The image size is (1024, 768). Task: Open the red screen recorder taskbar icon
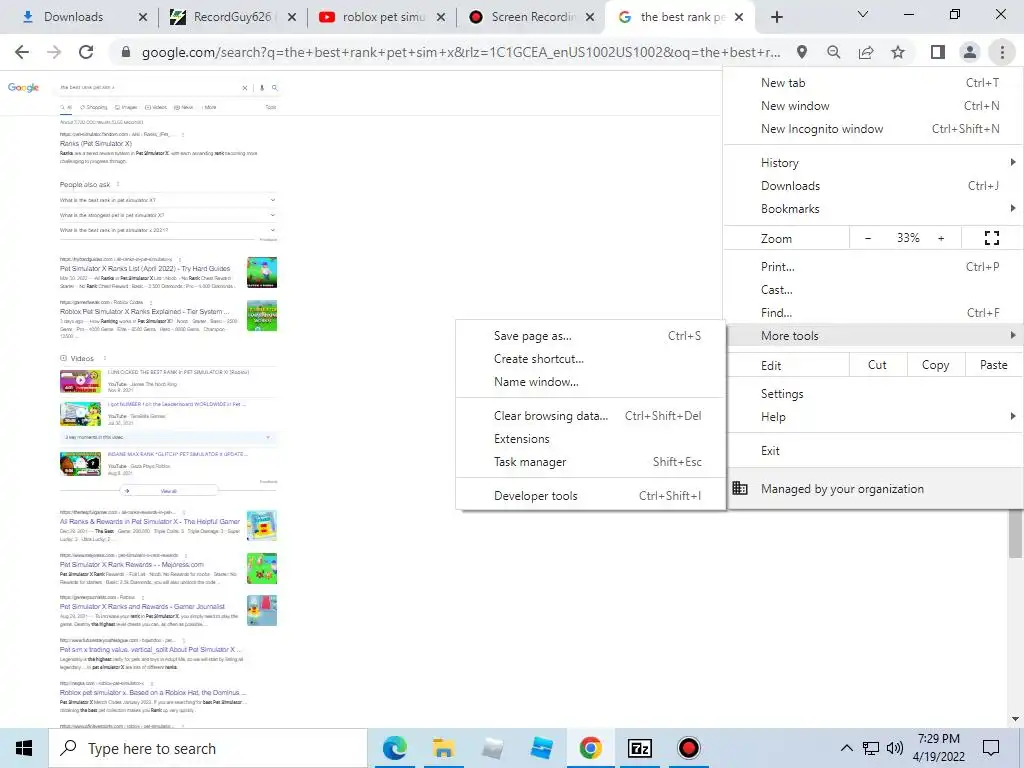coord(688,748)
